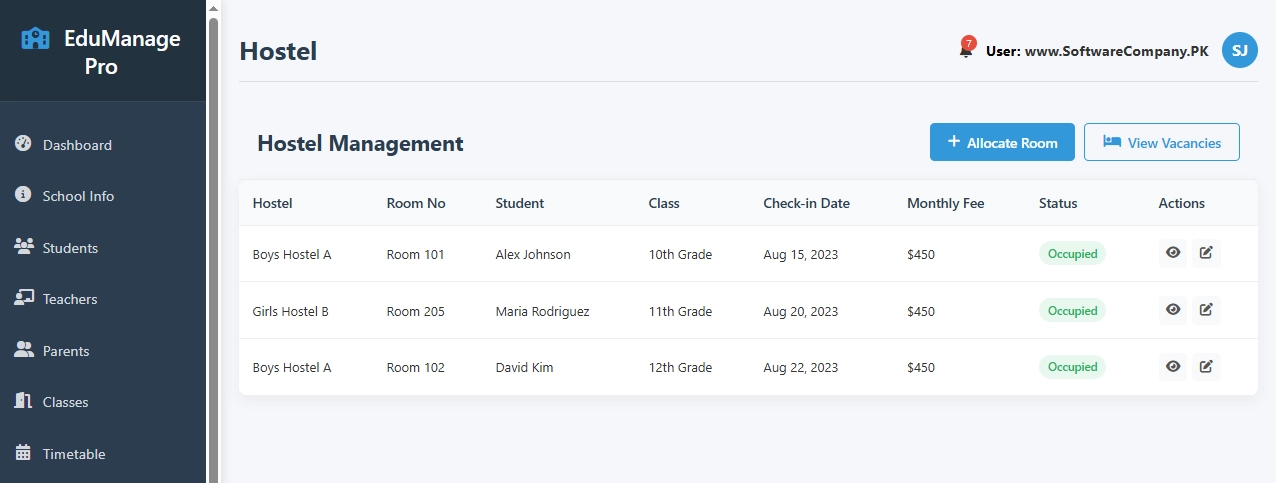
Task: Go to Teachers in the sidebar
Action: tap(70, 299)
